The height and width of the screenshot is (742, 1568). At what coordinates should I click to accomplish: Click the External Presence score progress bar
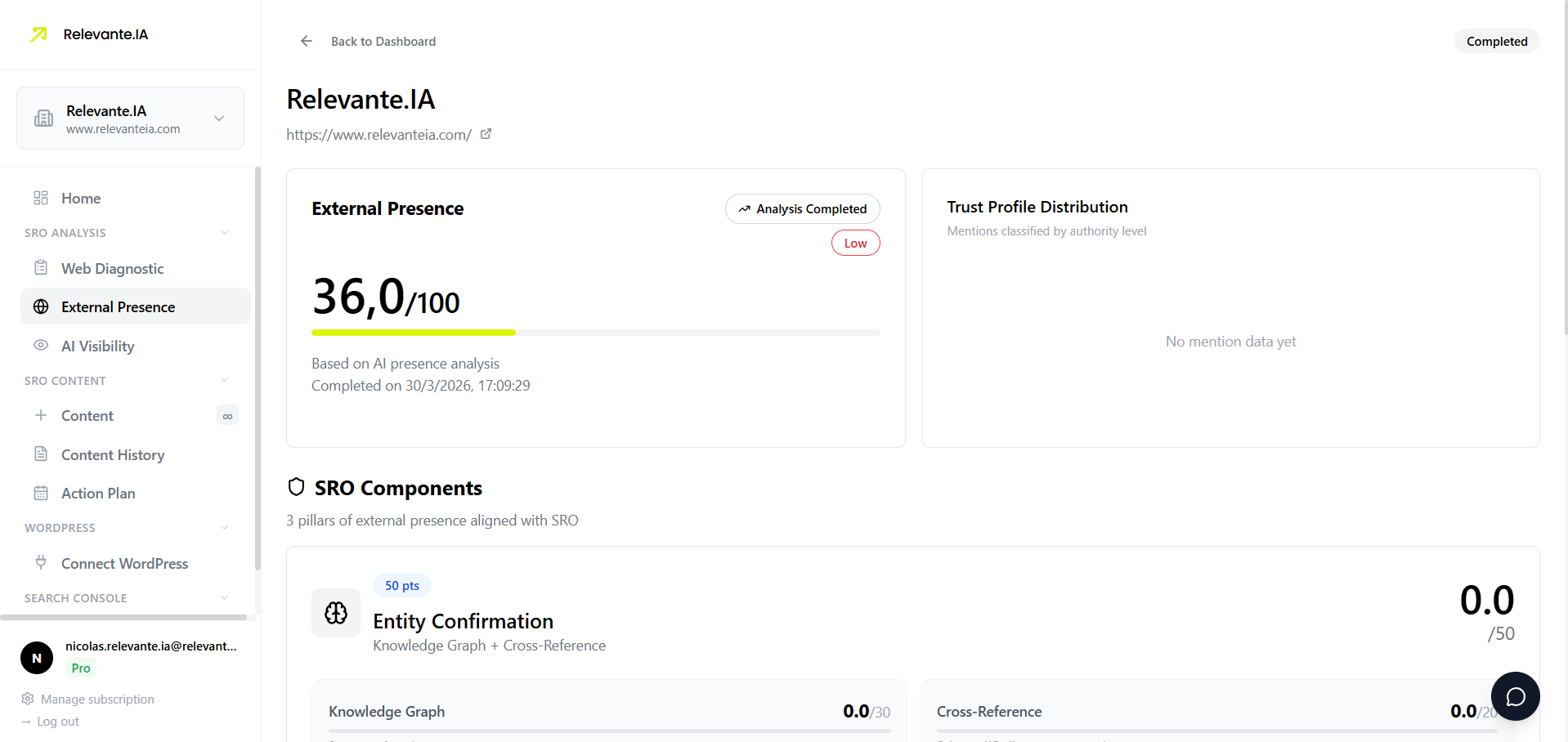595,333
